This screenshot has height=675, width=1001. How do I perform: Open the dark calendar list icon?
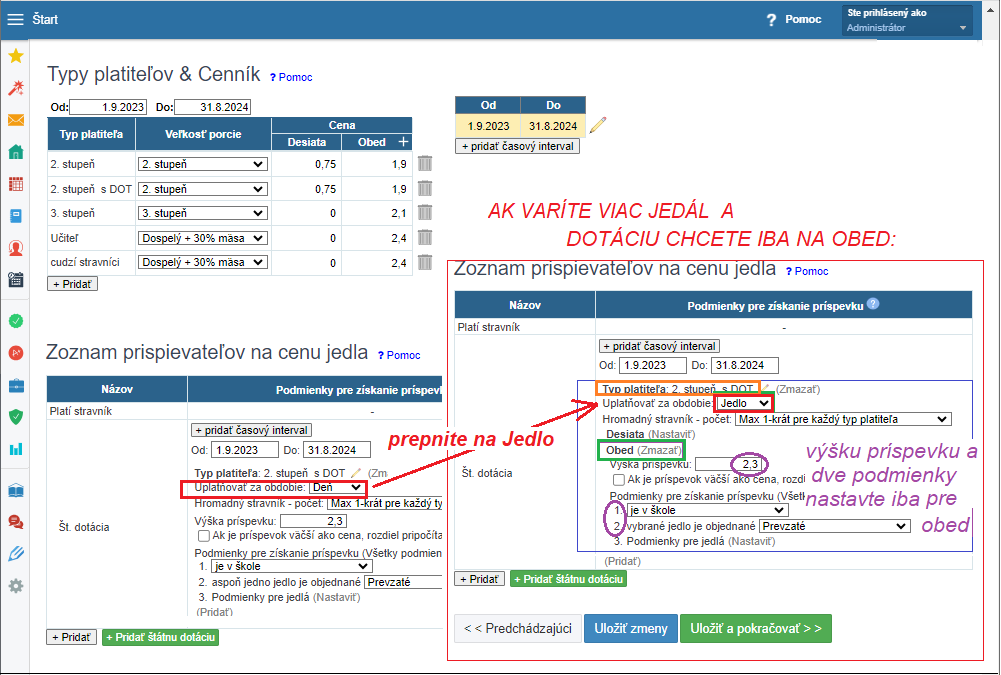[16, 280]
